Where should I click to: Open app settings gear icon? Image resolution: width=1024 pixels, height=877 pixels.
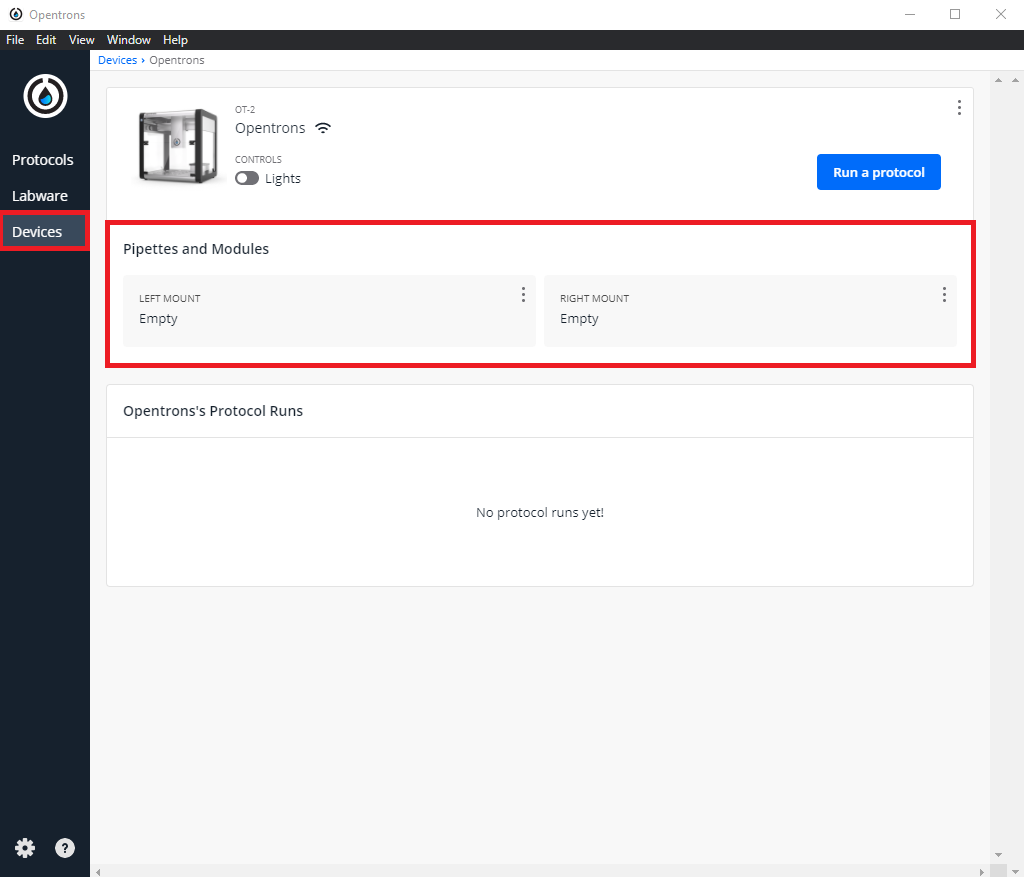tap(25, 848)
